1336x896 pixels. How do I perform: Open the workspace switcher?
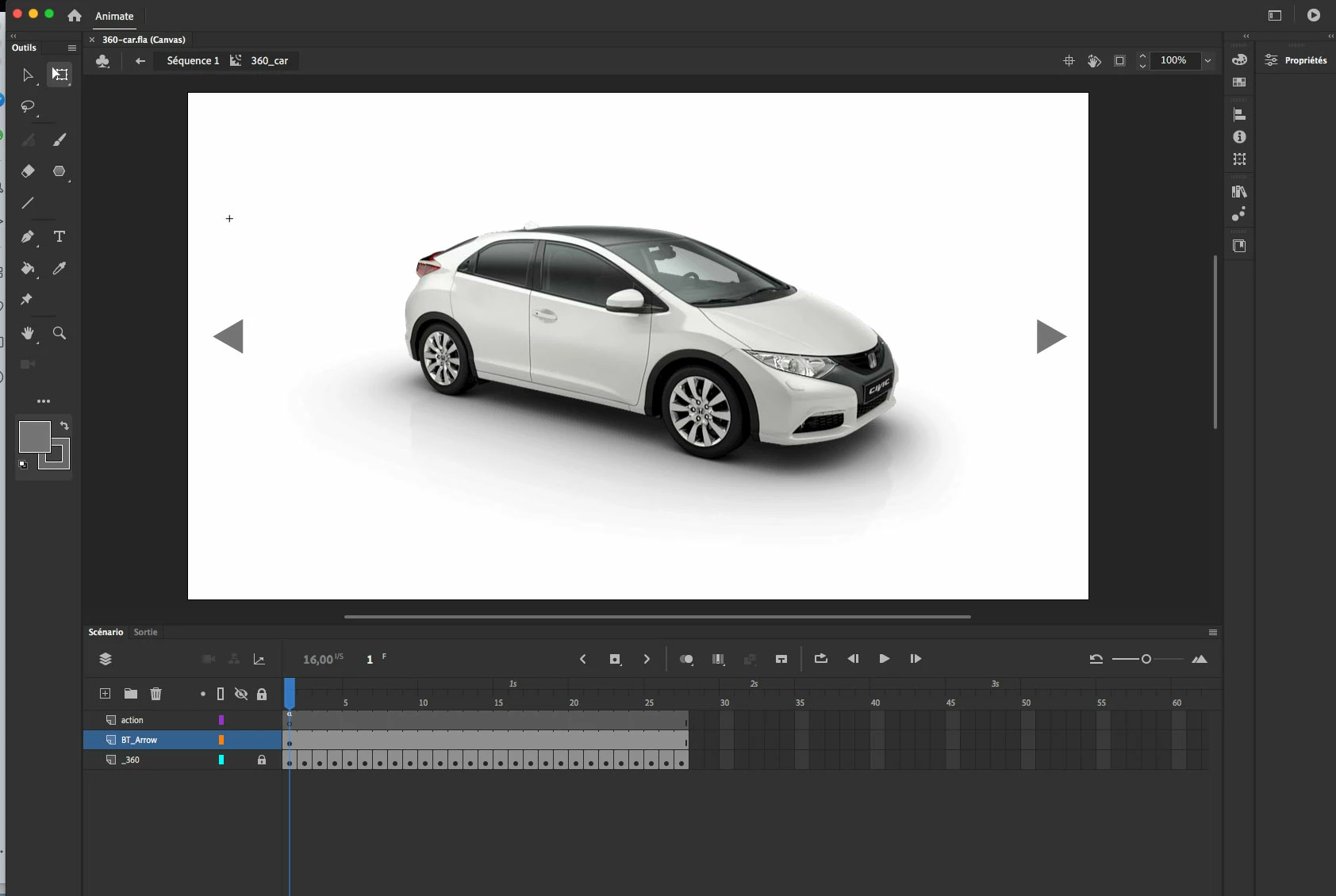1275,15
